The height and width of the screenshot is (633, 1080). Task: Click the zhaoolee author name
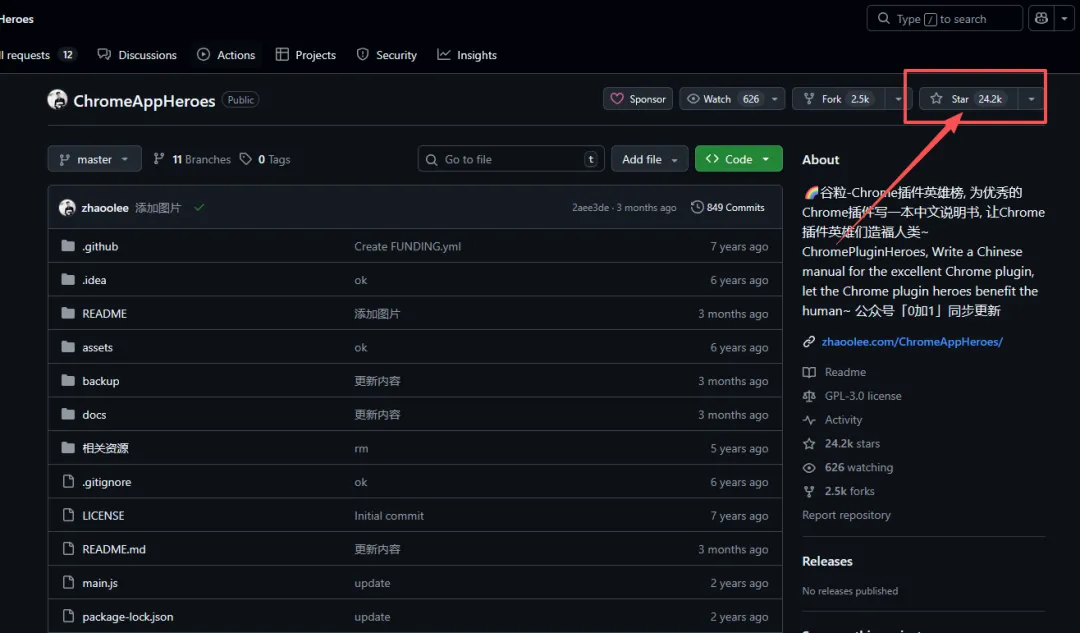105,208
